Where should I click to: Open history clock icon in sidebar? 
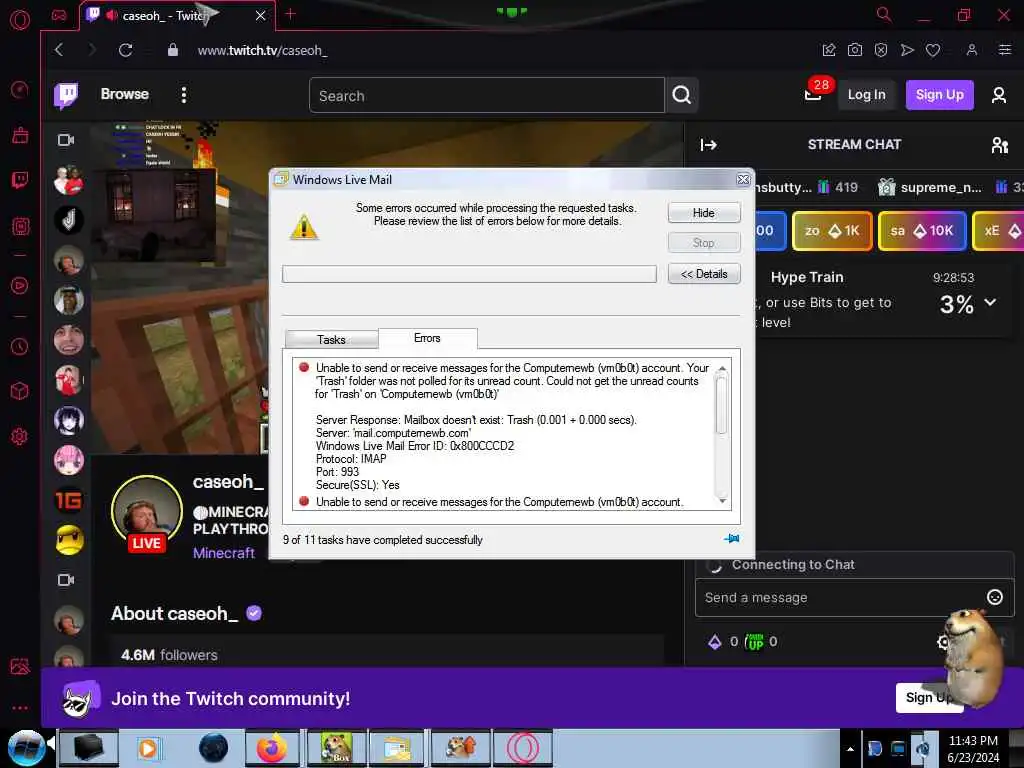pos(20,346)
